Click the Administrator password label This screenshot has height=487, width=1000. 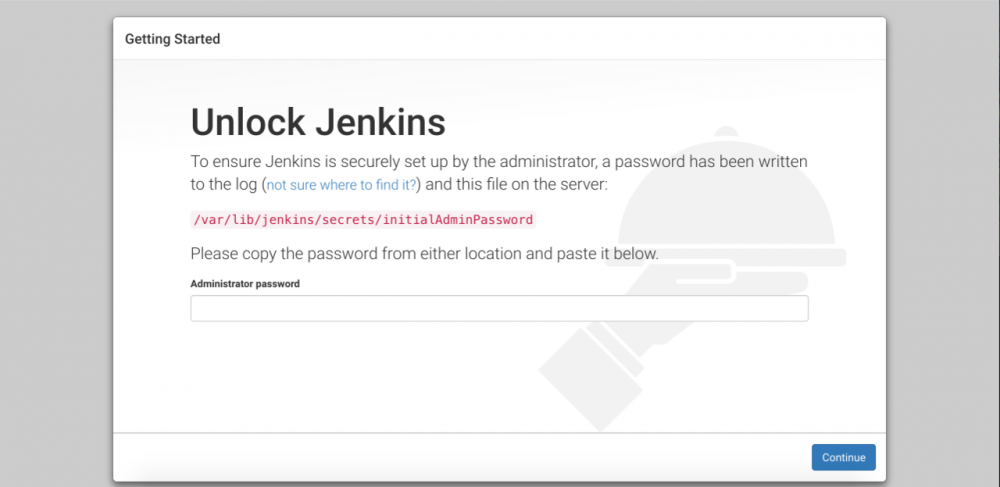[x=245, y=284]
